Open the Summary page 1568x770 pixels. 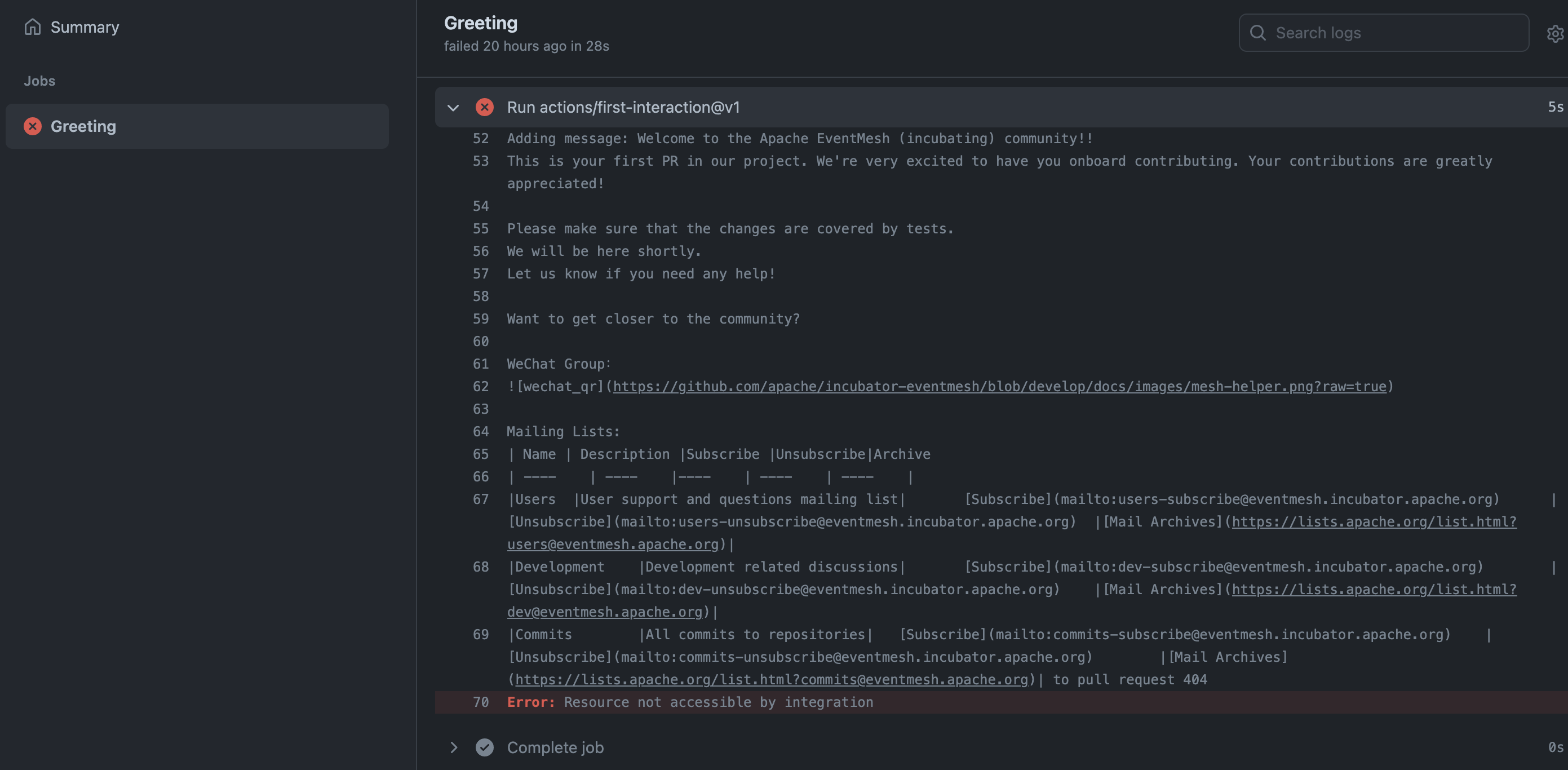click(85, 27)
